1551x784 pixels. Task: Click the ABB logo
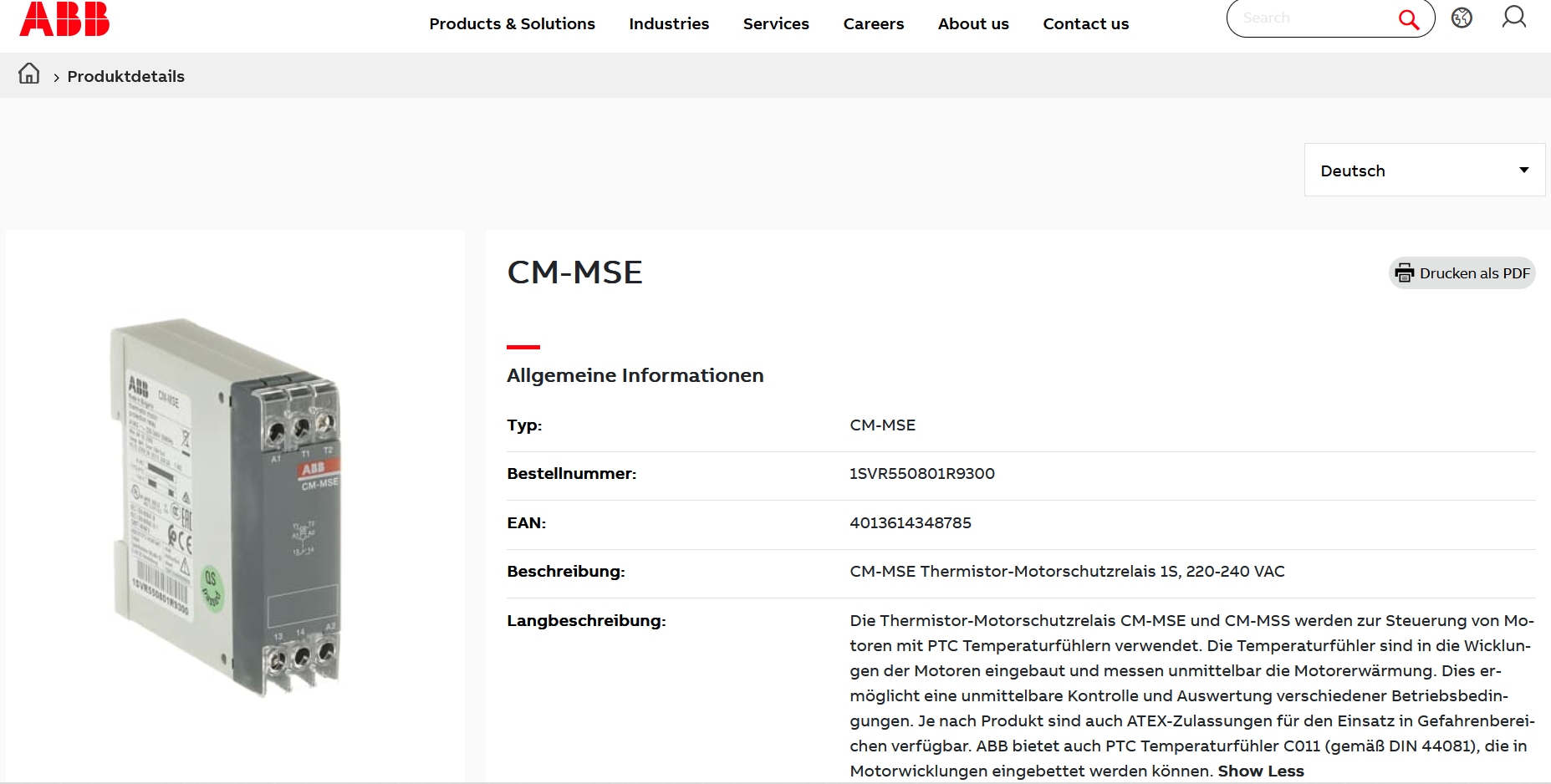[64, 18]
